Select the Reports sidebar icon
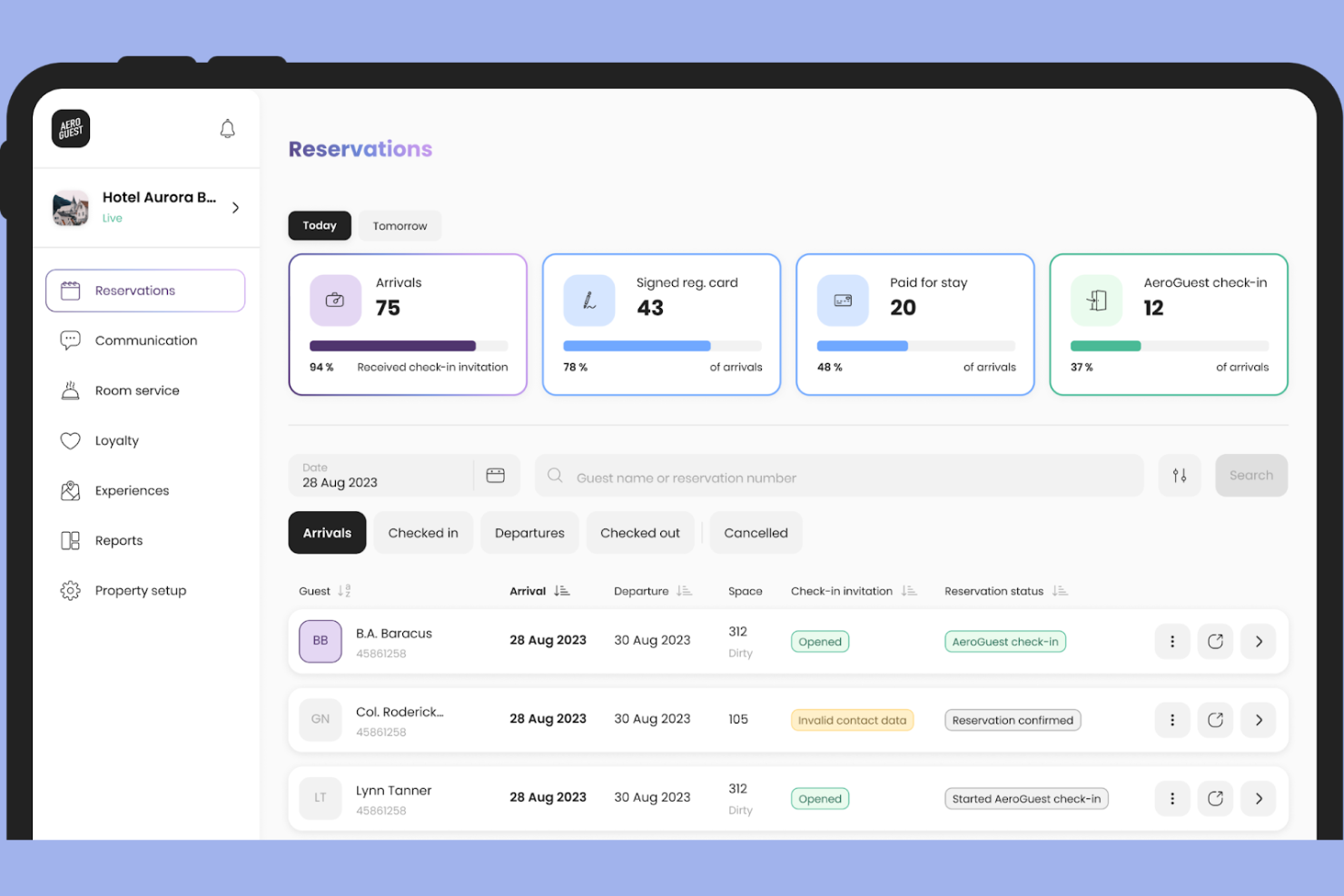Image resolution: width=1344 pixels, height=896 pixels. pyautogui.click(x=71, y=540)
